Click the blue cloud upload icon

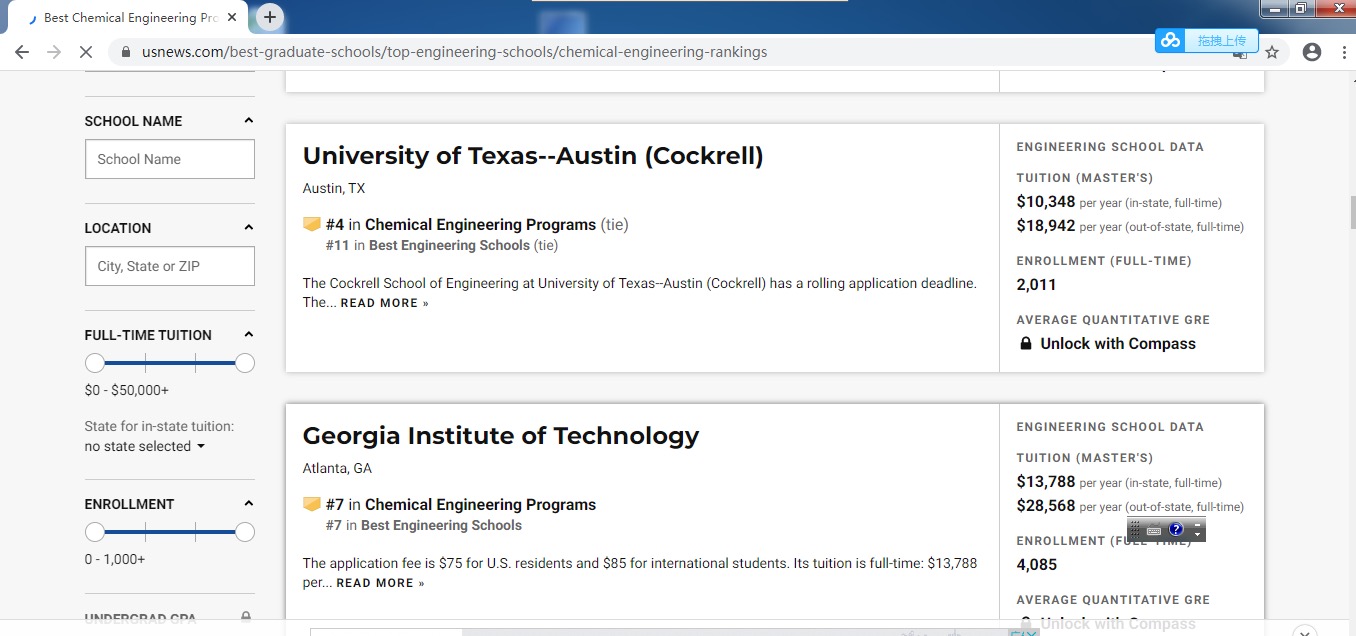(1170, 41)
